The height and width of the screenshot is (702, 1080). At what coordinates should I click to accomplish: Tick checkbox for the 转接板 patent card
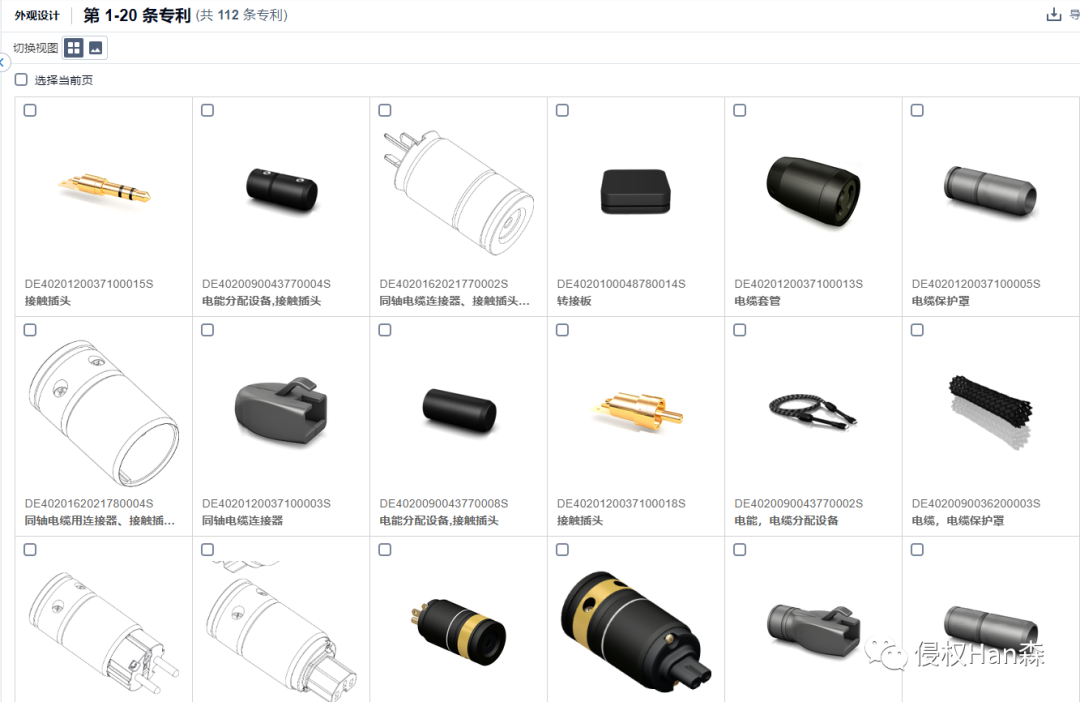563,110
